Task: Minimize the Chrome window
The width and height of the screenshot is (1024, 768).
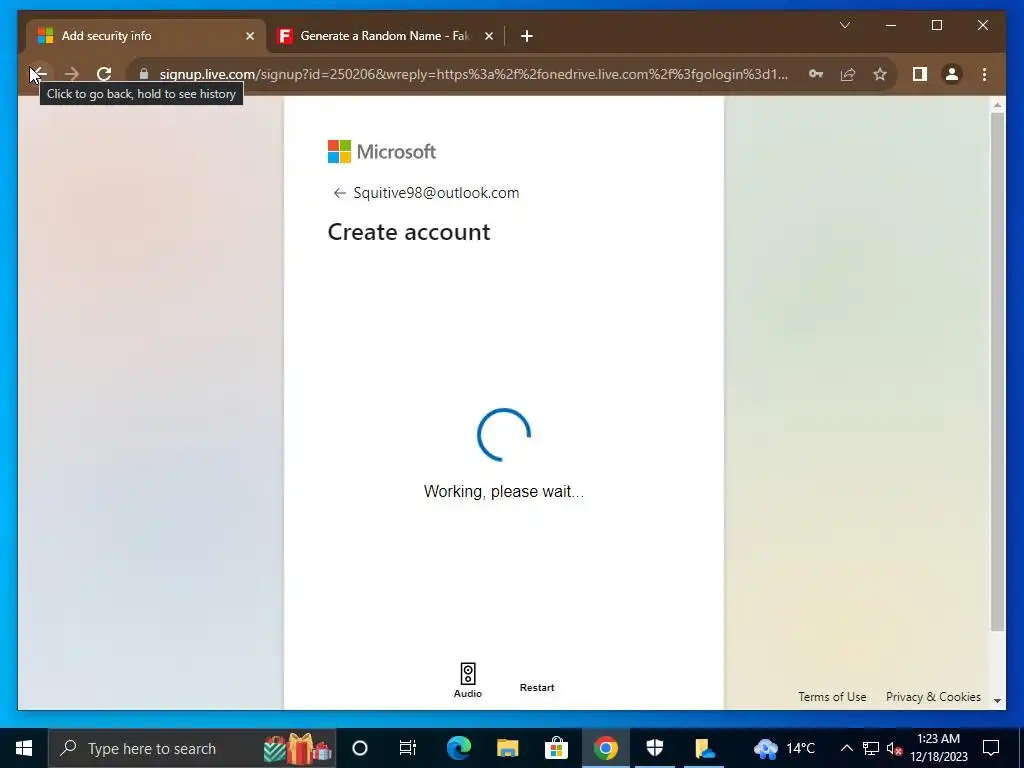Action: (x=891, y=25)
